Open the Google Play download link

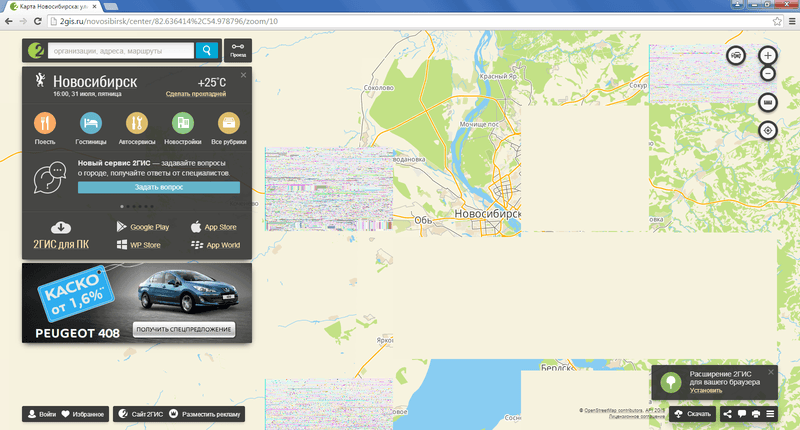click(x=142, y=227)
